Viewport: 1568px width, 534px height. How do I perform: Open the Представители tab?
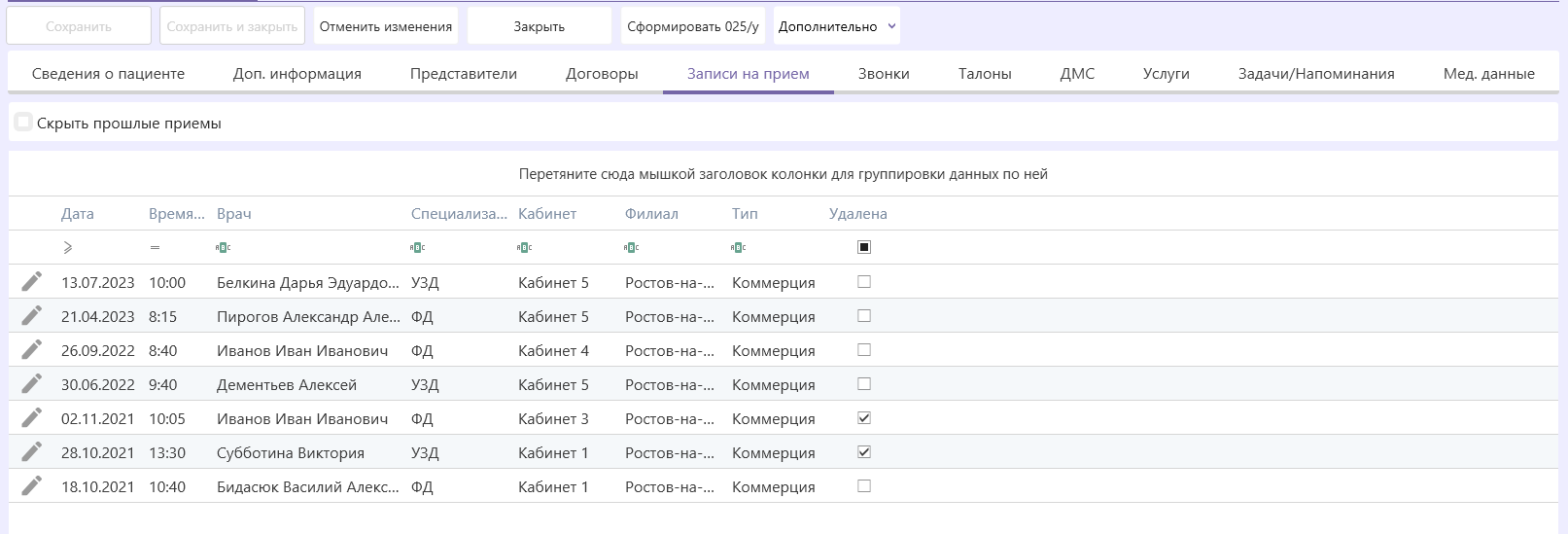[464, 74]
